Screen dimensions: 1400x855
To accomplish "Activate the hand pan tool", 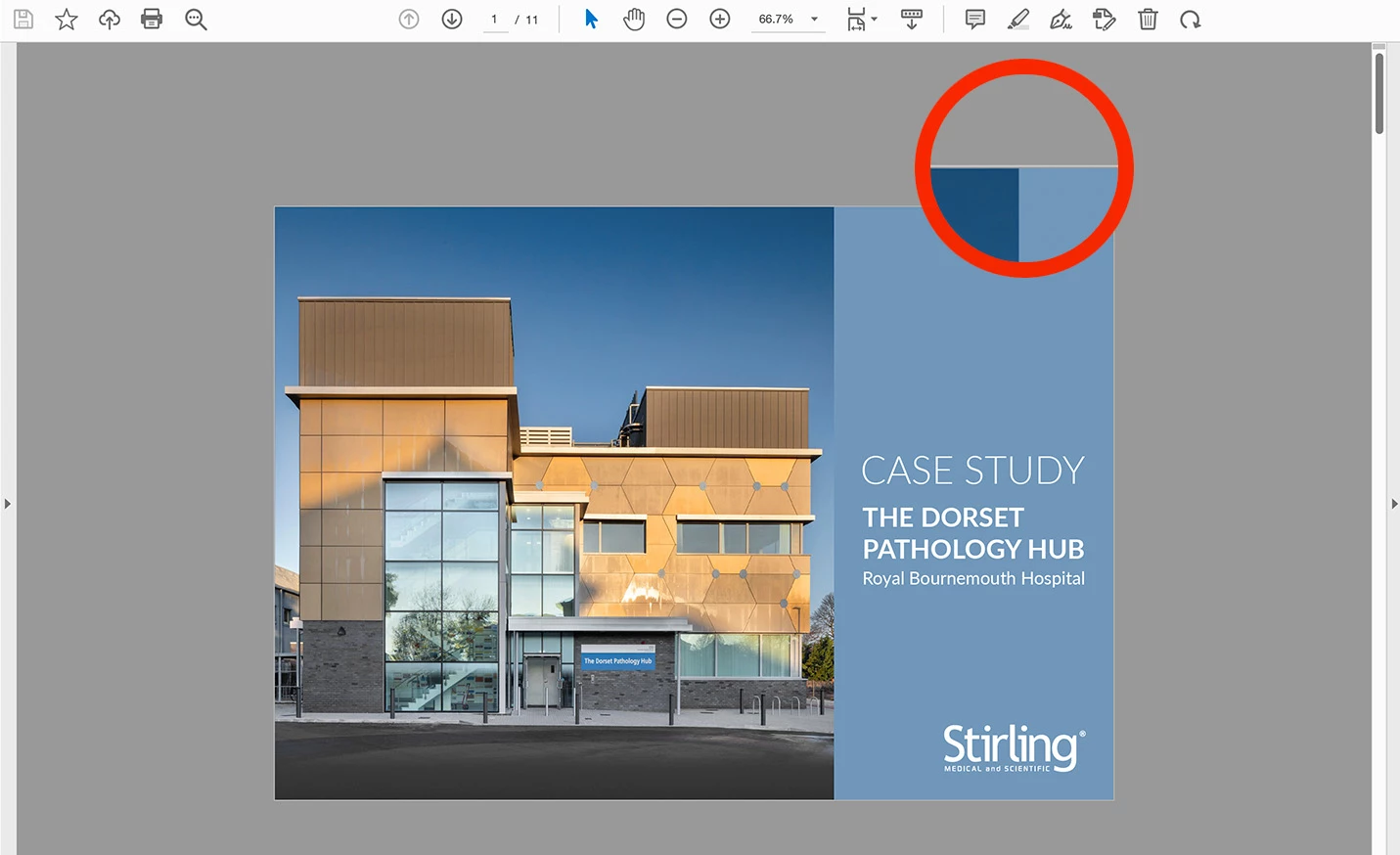I will 634,20.
